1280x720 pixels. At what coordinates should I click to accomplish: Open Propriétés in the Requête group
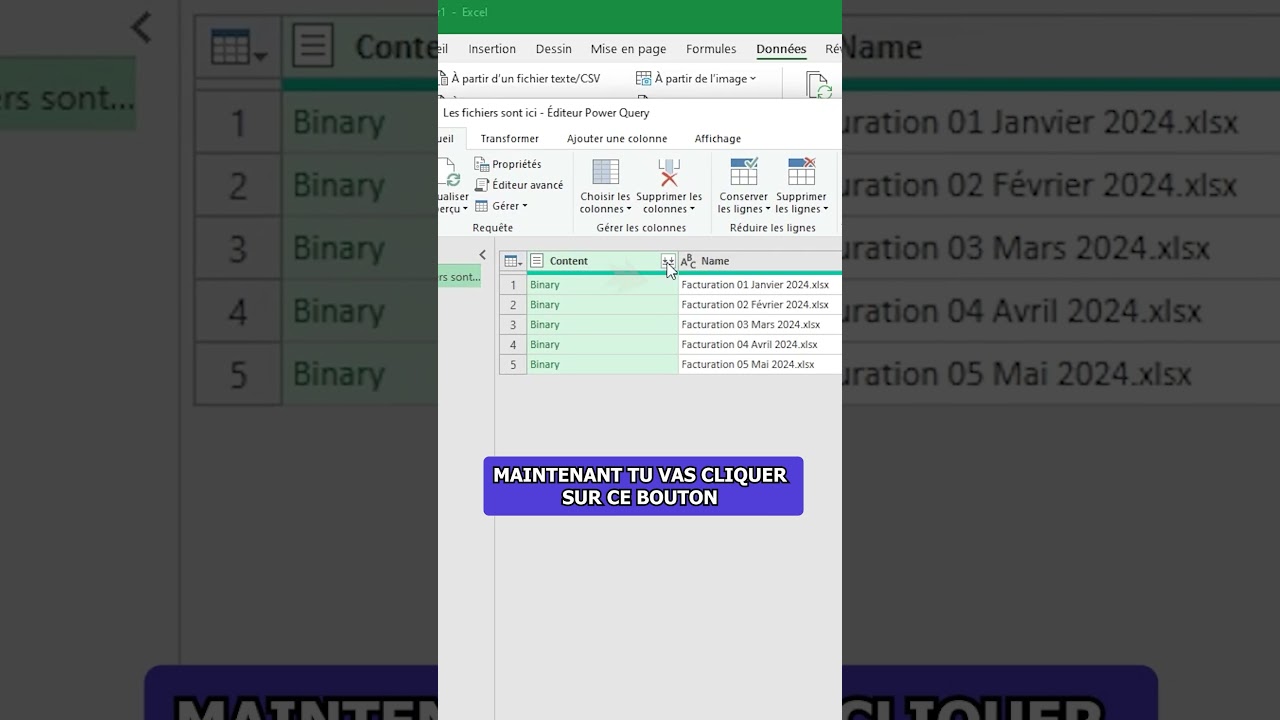(508, 164)
